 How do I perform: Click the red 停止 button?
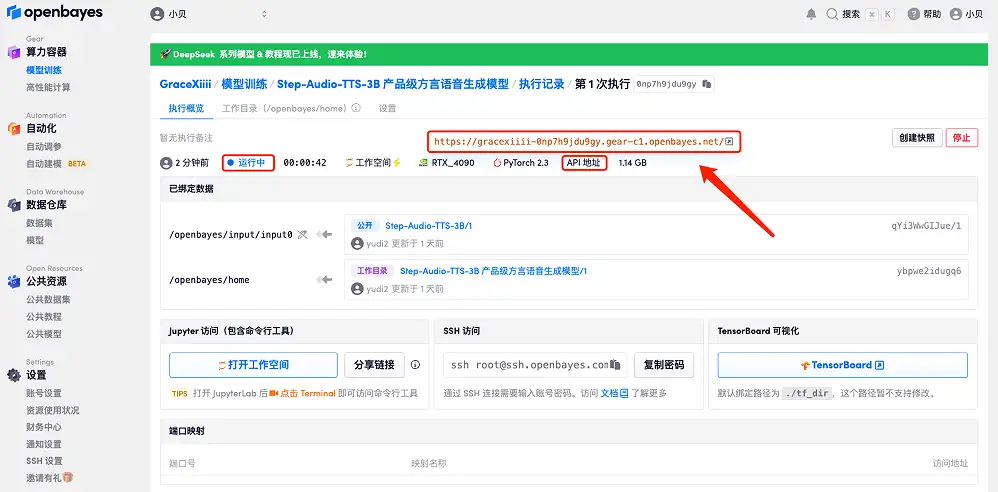tap(962, 138)
